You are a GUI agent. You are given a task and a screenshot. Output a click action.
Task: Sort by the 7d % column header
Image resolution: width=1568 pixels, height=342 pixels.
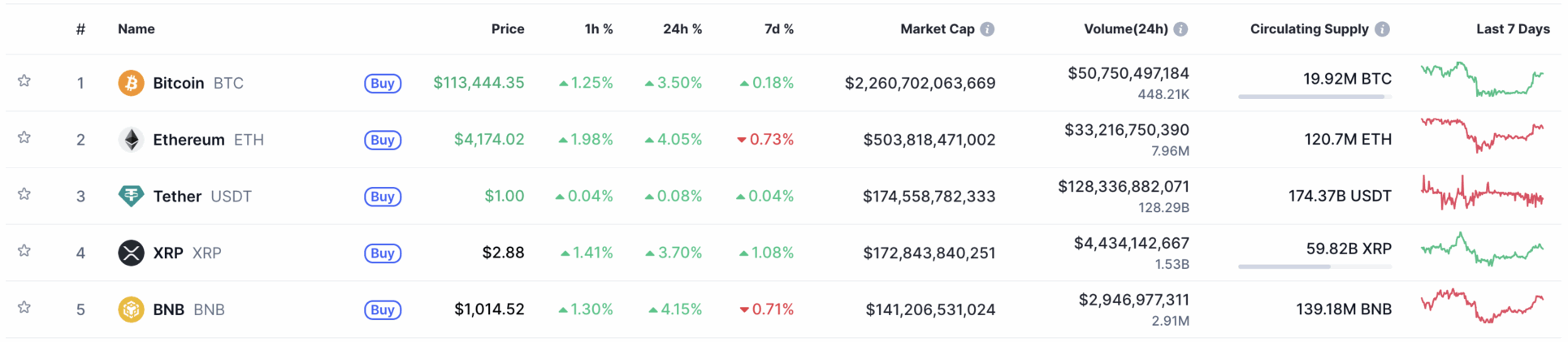click(778, 29)
